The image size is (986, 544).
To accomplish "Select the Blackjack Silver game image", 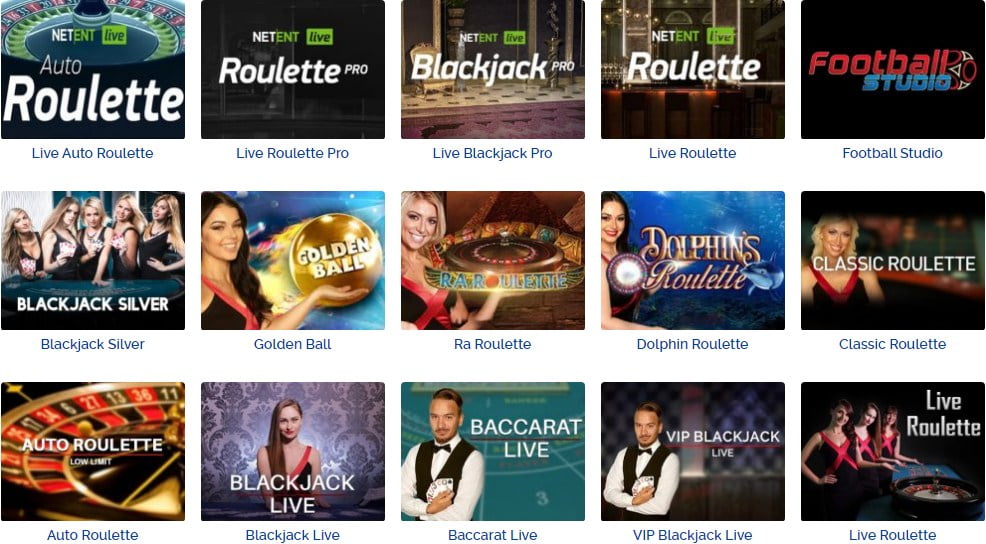I will point(93,260).
